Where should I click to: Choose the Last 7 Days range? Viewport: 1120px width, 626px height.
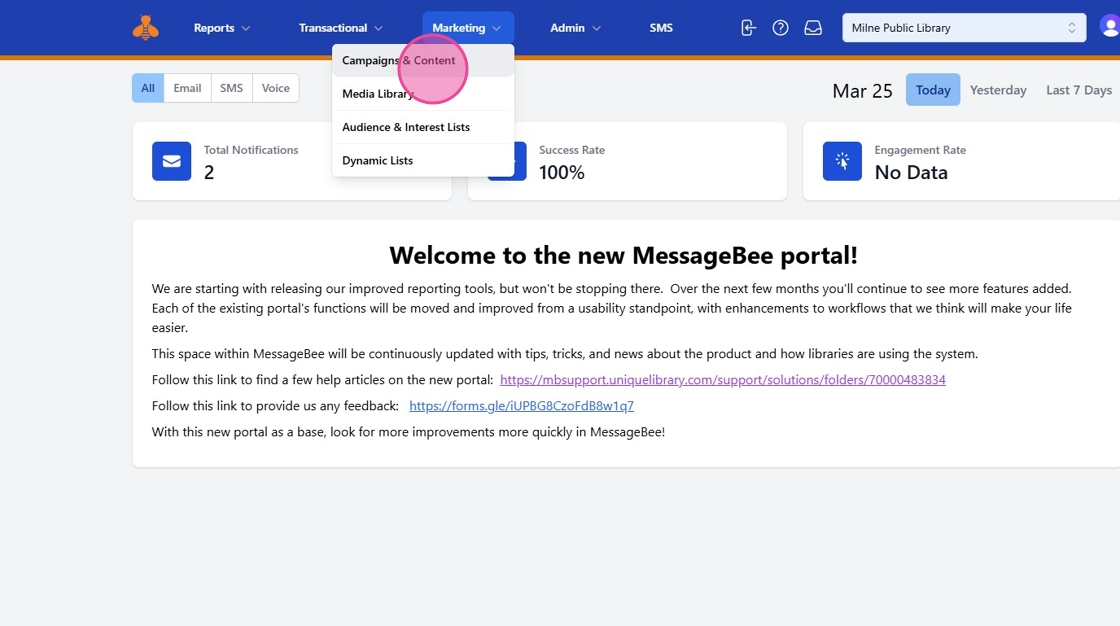1079,90
